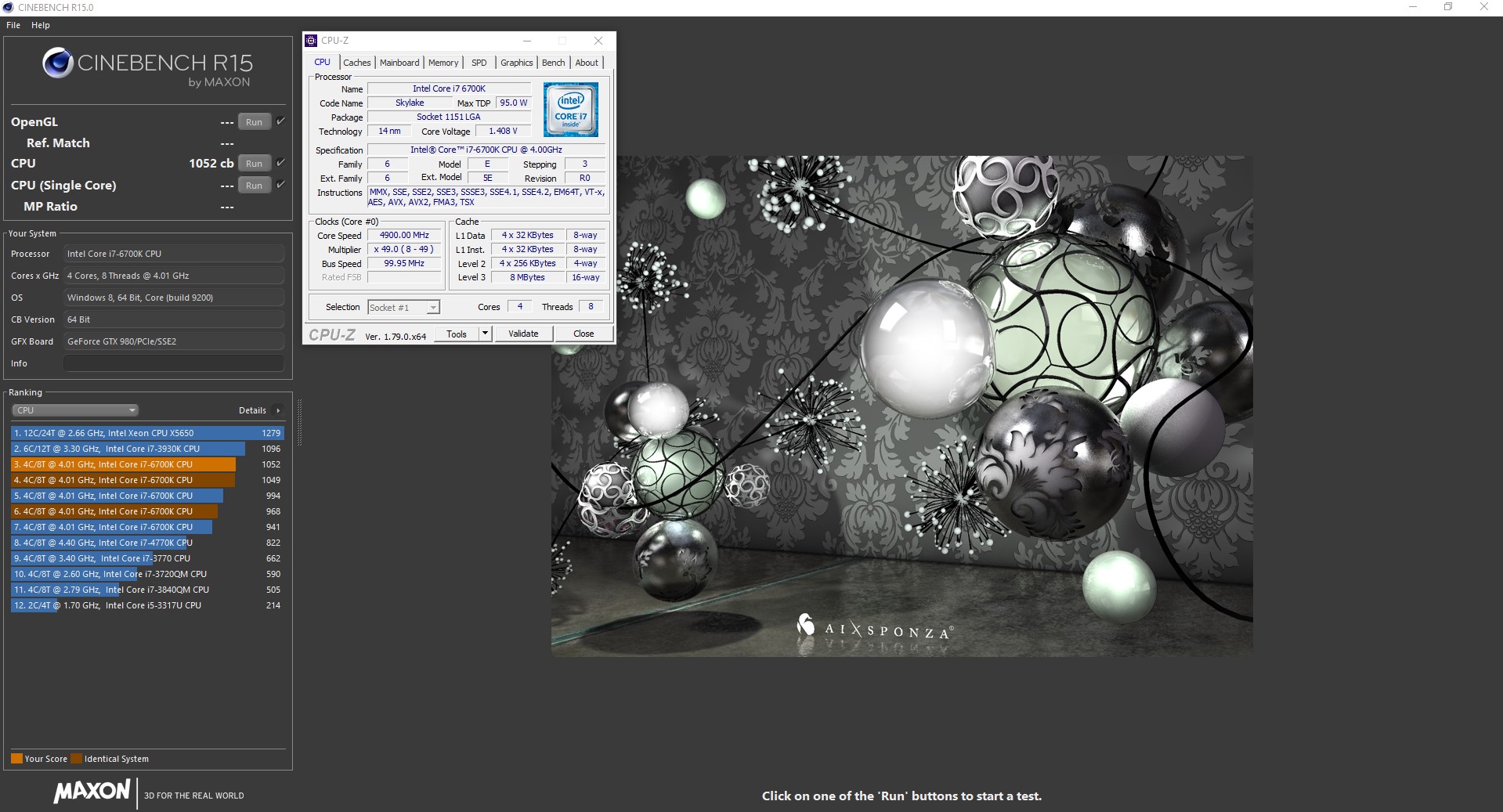The width and height of the screenshot is (1503, 812).
Task: Expand the ranking Details arrow
Action: point(278,410)
